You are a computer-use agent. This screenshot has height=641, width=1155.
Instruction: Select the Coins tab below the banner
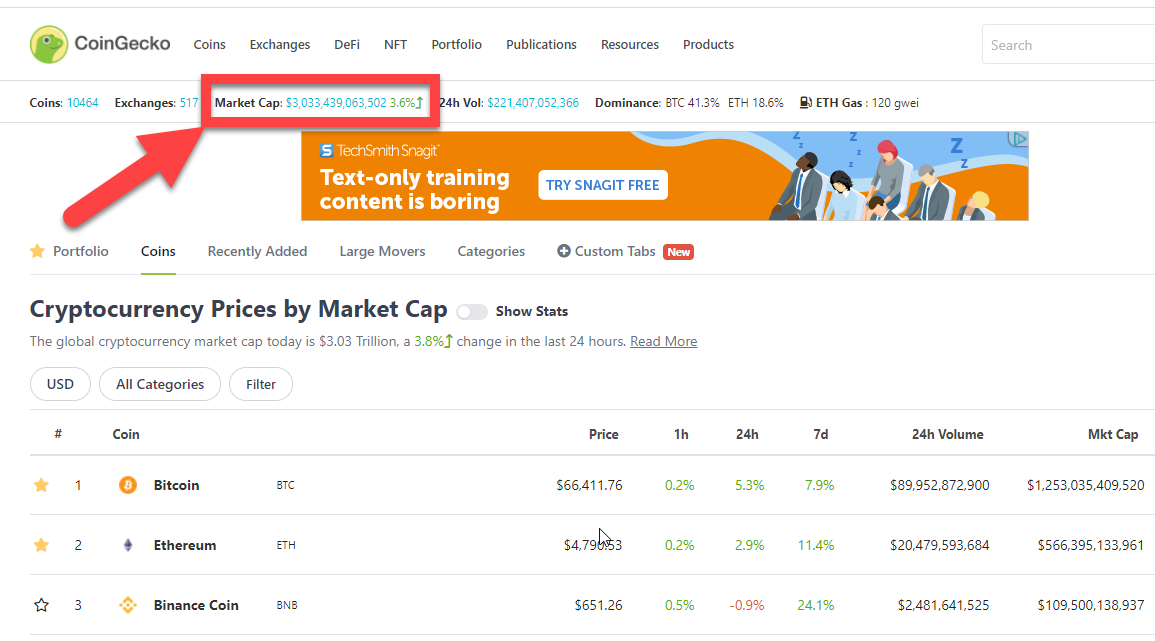point(158,251)
